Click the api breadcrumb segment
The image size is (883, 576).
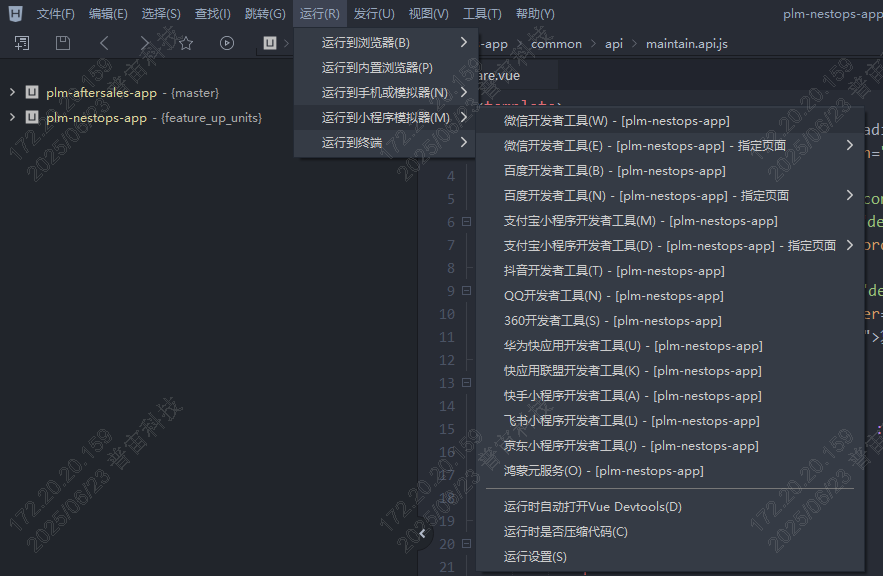(x=614, y=43)
